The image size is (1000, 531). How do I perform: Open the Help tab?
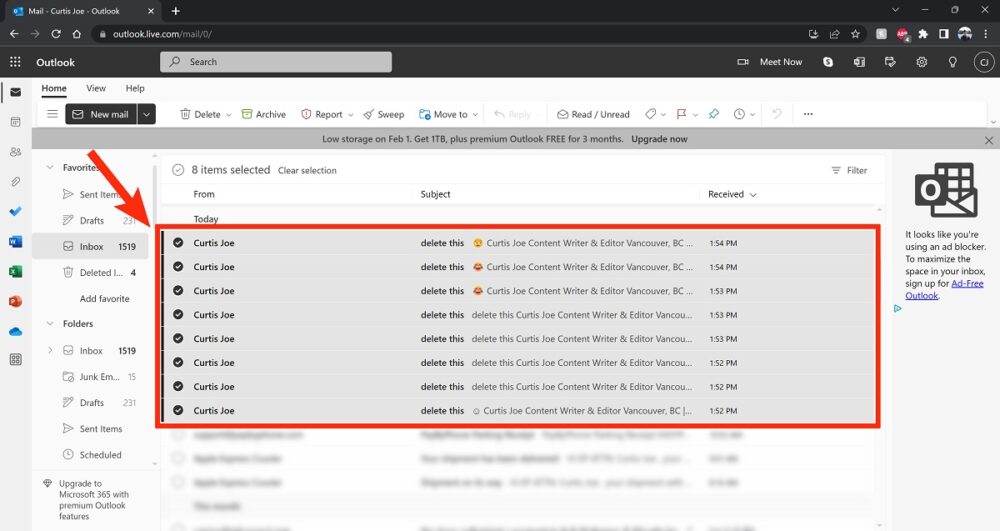(x=135, y=89)
